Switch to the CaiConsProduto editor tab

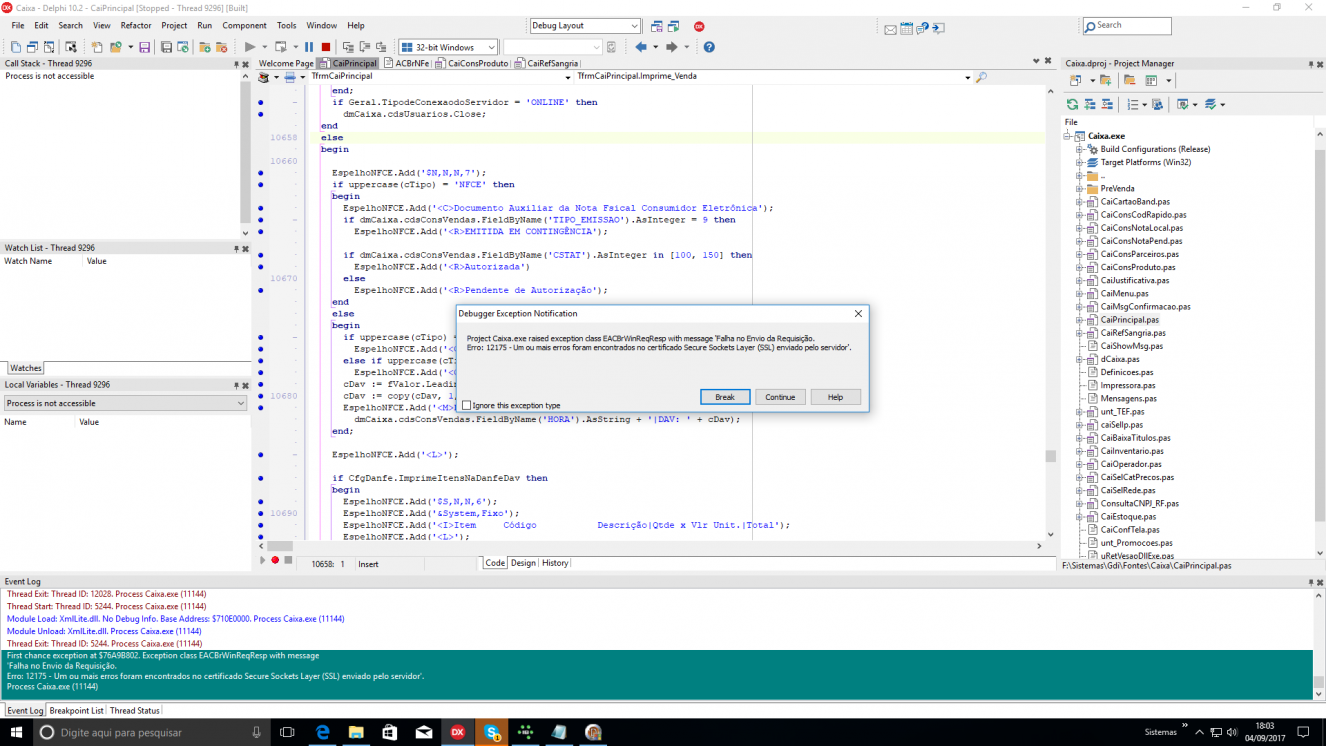477,63
